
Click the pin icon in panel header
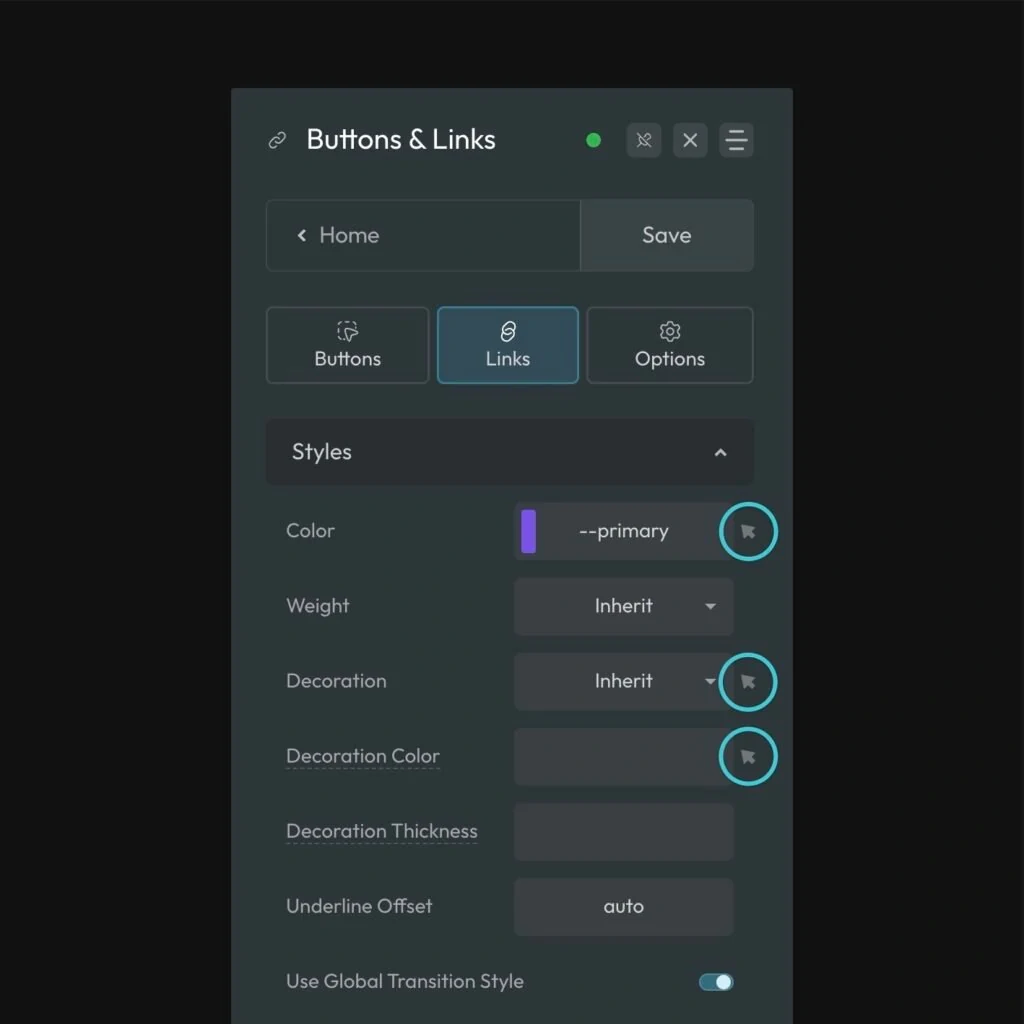[x=644, y=141]
